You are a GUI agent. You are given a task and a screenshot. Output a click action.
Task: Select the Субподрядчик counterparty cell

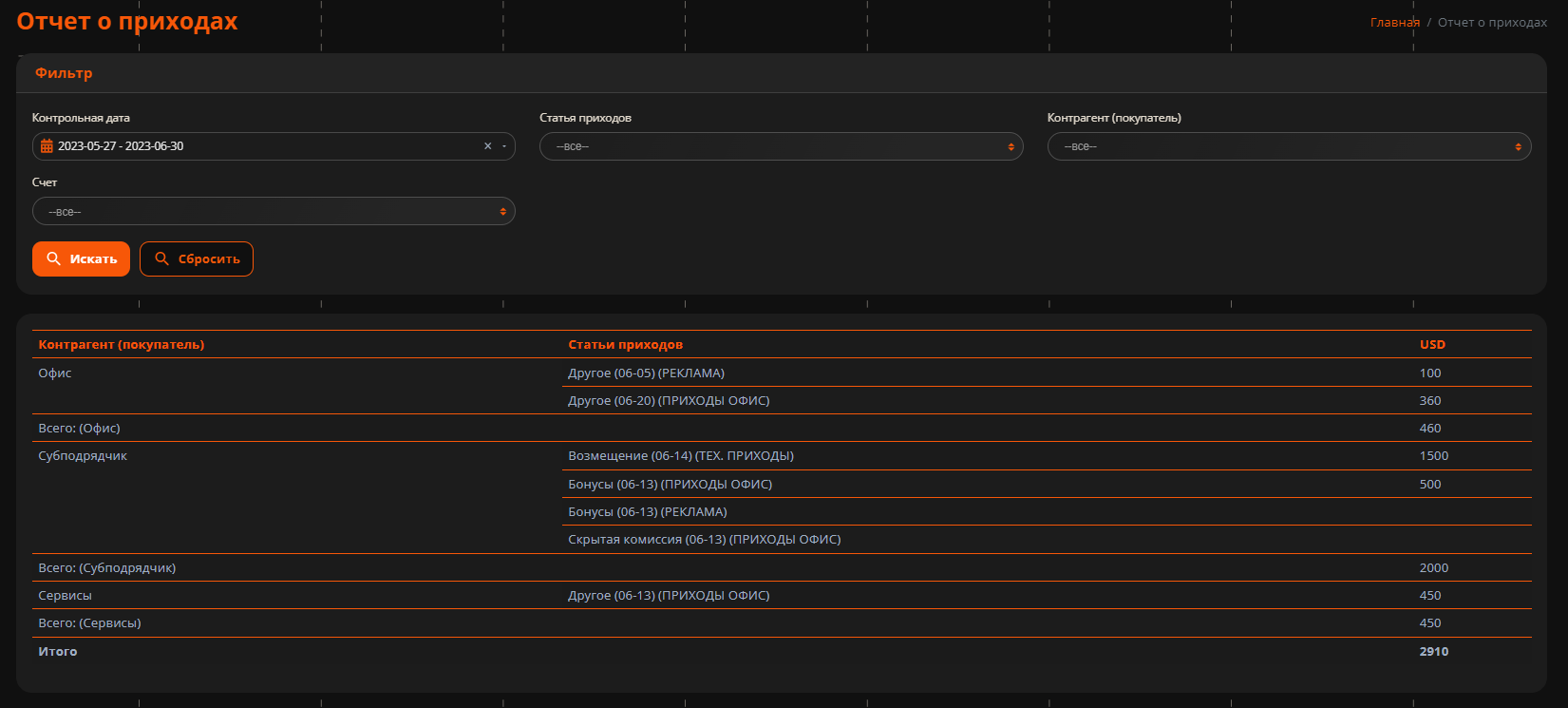point(83,455)
